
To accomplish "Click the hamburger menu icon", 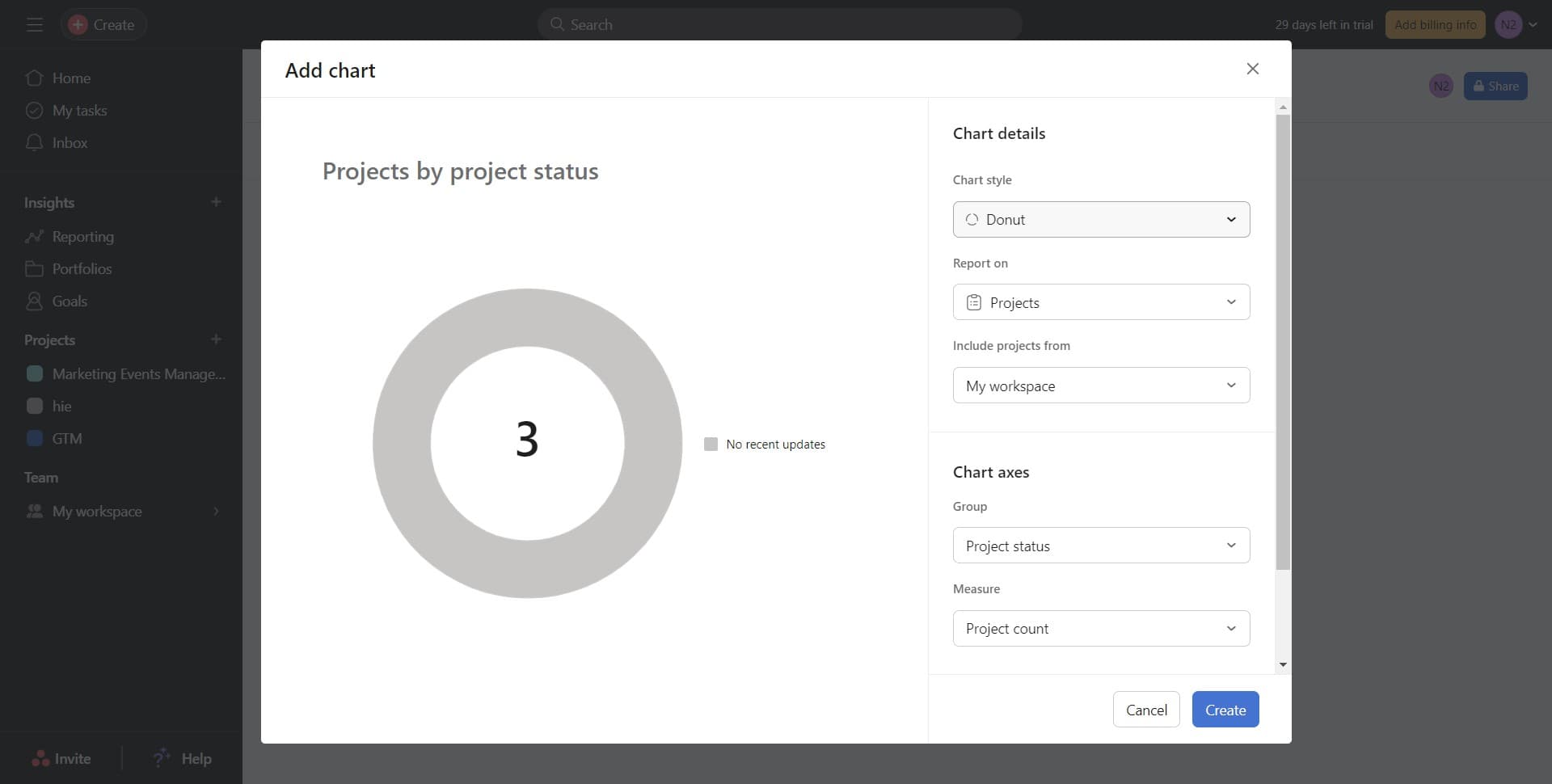I will 34,25.
